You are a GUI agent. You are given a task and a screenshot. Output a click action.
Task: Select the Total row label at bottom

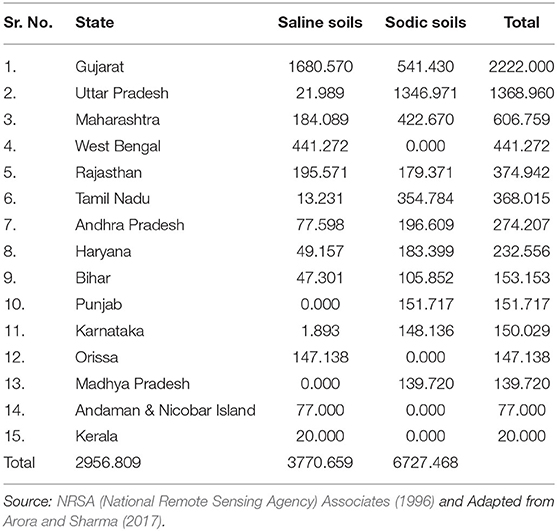[19, 463]
